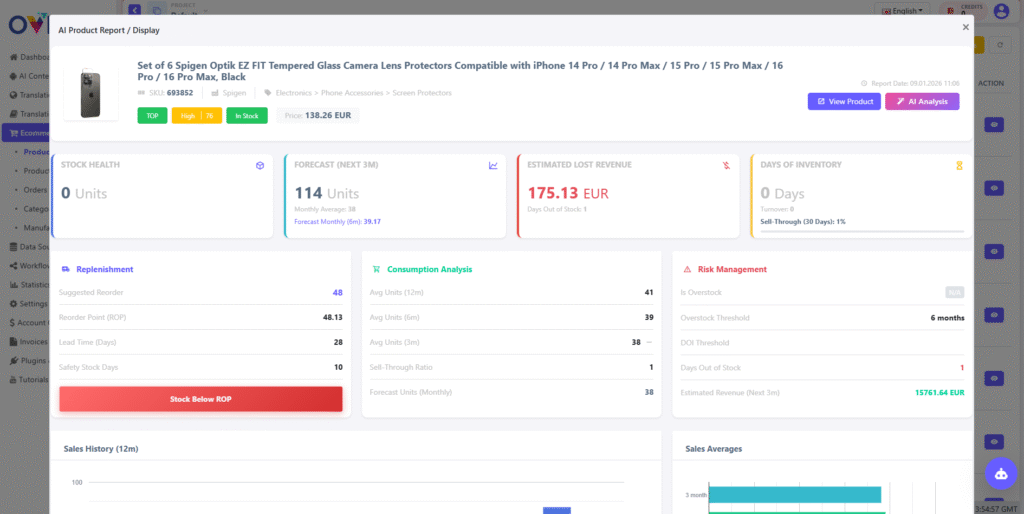Image resolution: width=1024 pixels, height=514 pixels.
Task: Click the Consumption Analysis cart icon
Action: click(376, 269)
